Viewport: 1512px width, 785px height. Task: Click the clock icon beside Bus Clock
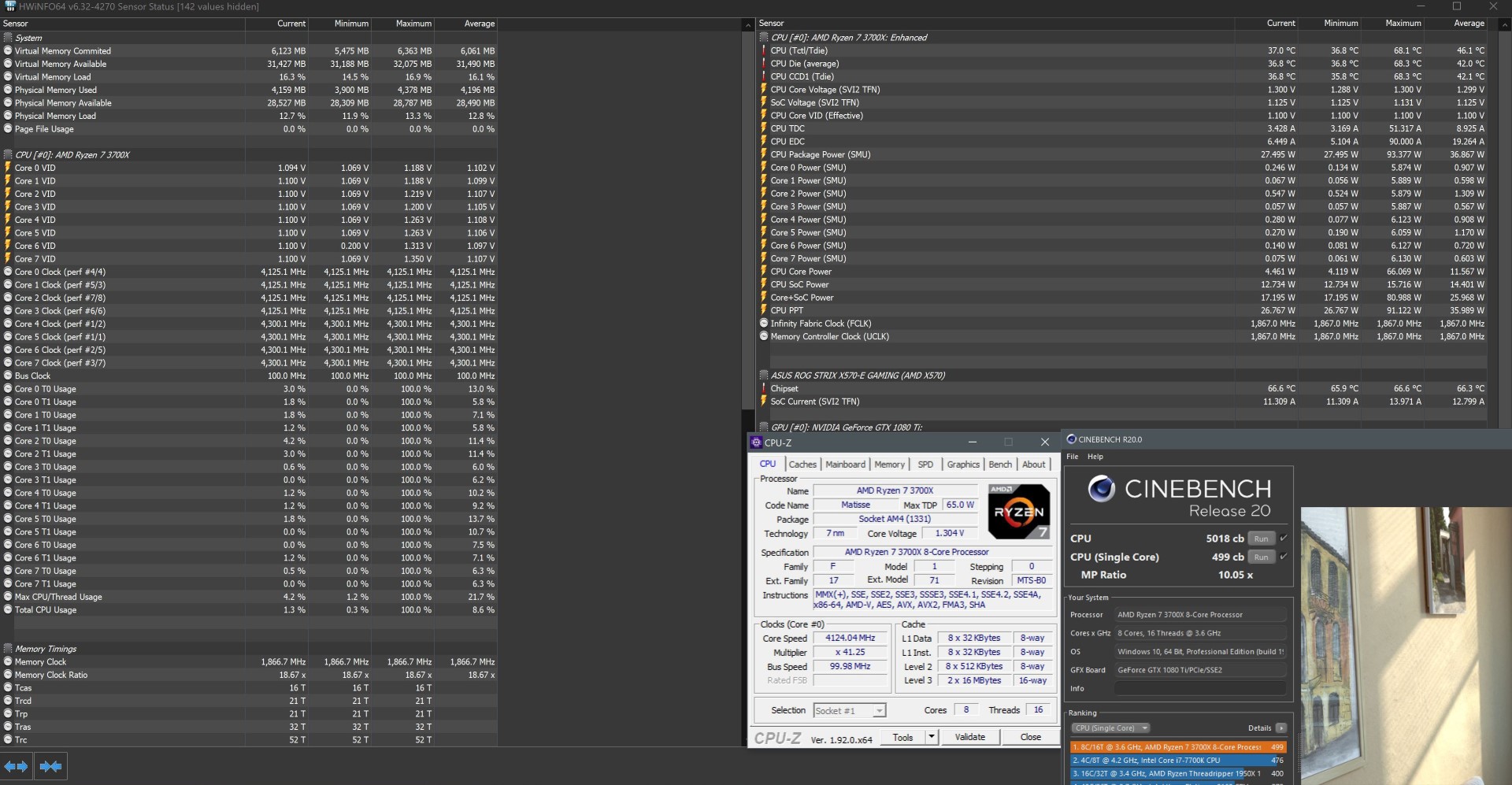(x=8, y=376)
